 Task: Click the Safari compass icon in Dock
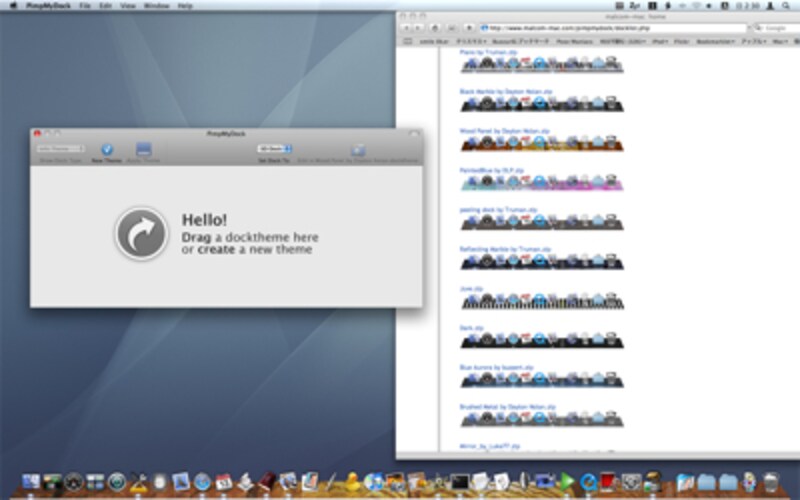click(x=202, y=481)
